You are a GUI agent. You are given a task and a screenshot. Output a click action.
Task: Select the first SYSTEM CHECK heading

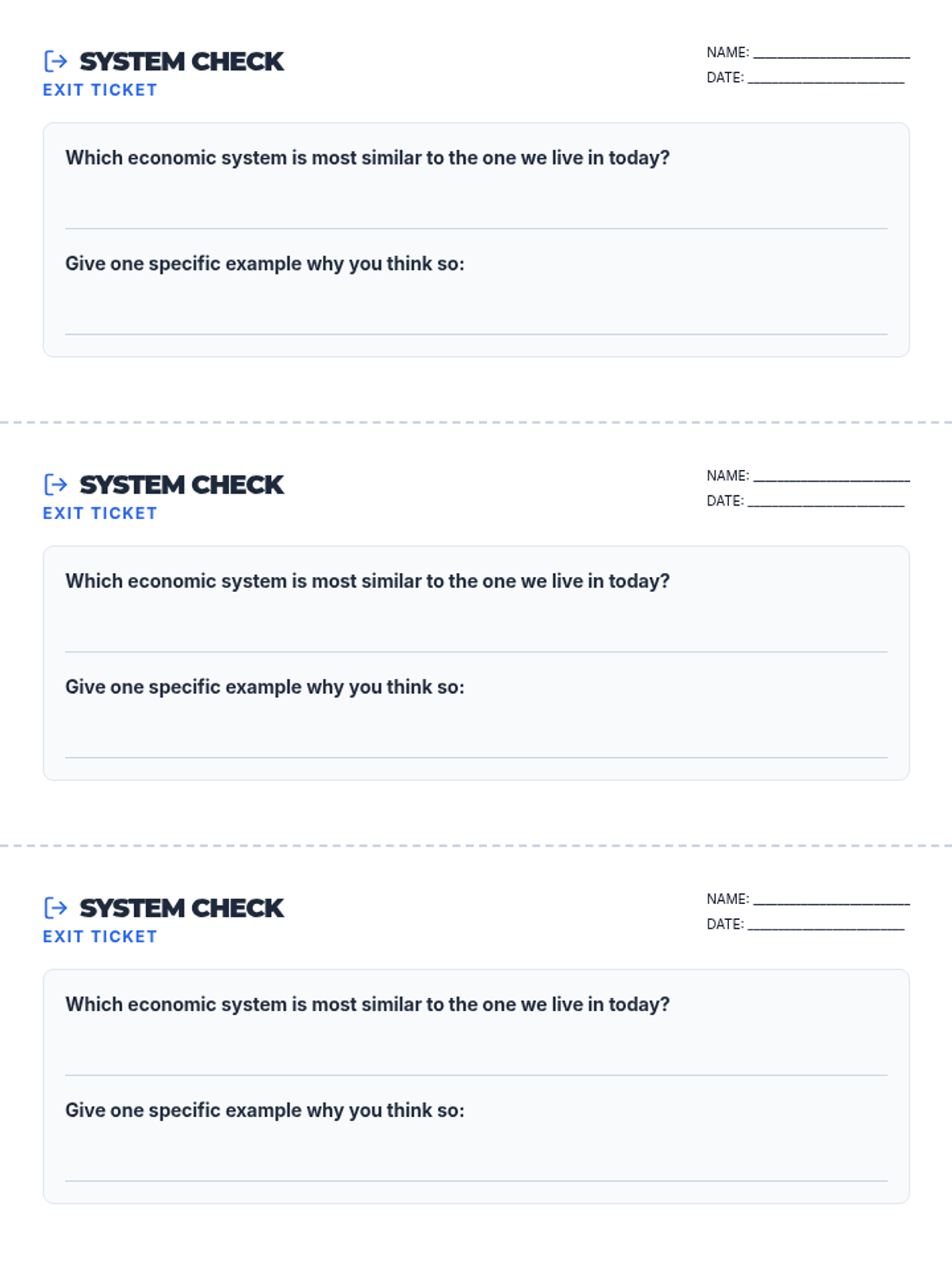point(181,61)
